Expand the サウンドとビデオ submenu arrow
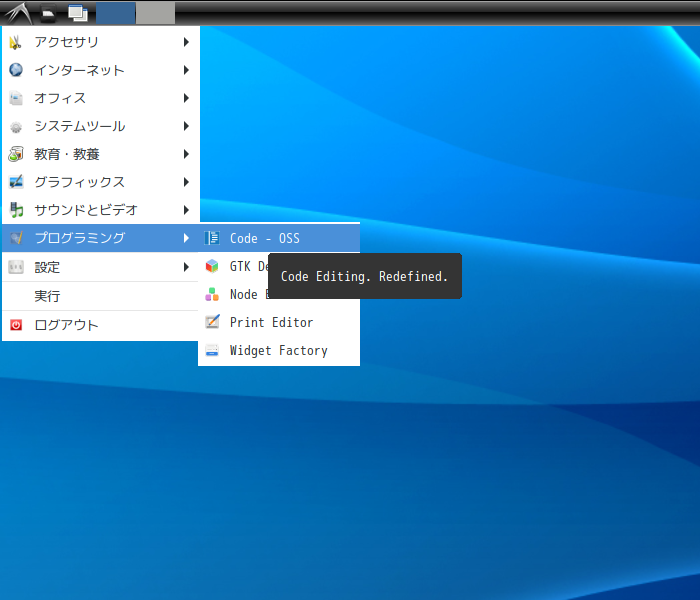Image resolution: width=700 pixels, height=600 pixels. [186, 210]
